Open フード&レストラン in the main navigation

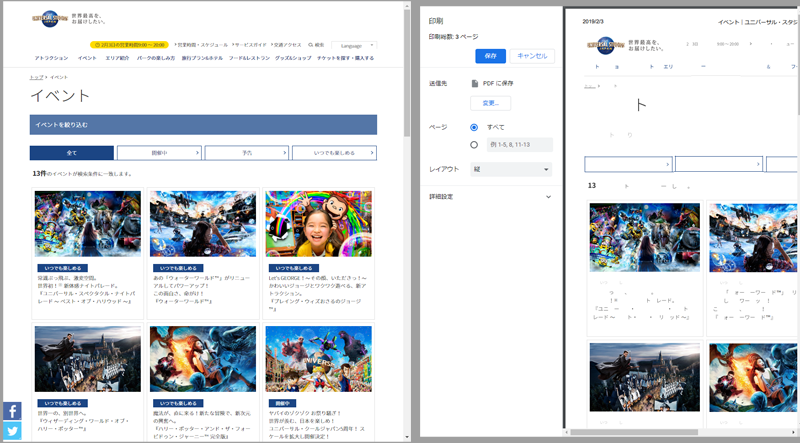tap(249, 58)
